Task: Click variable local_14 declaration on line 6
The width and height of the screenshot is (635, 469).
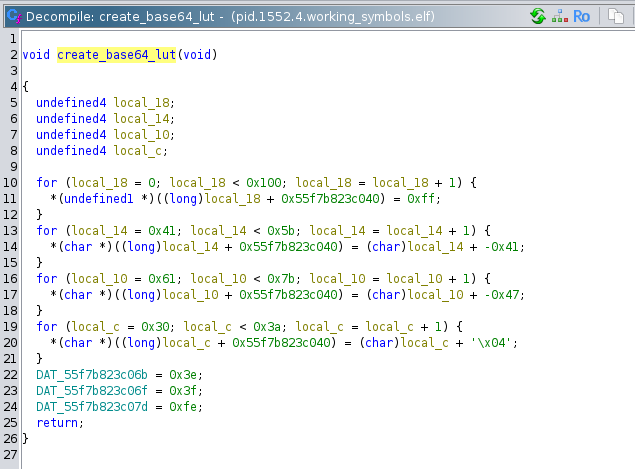Action: click(142, 119)
